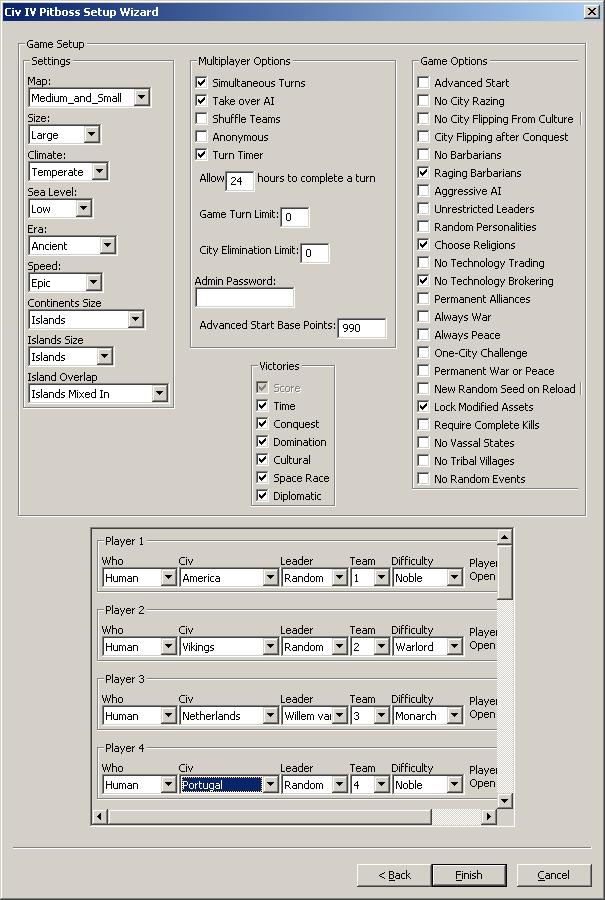Expand the Speed dropdown set to Epic
The width and height of the screenshot is (605, 900).
92,283
